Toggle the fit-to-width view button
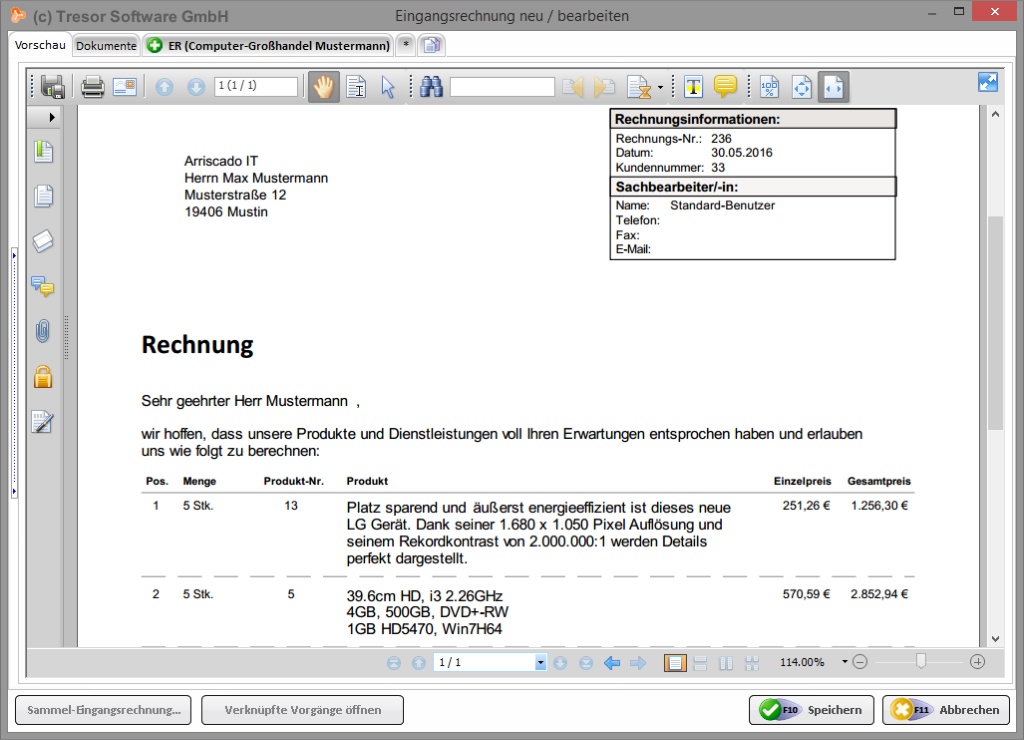 (833, 87)
